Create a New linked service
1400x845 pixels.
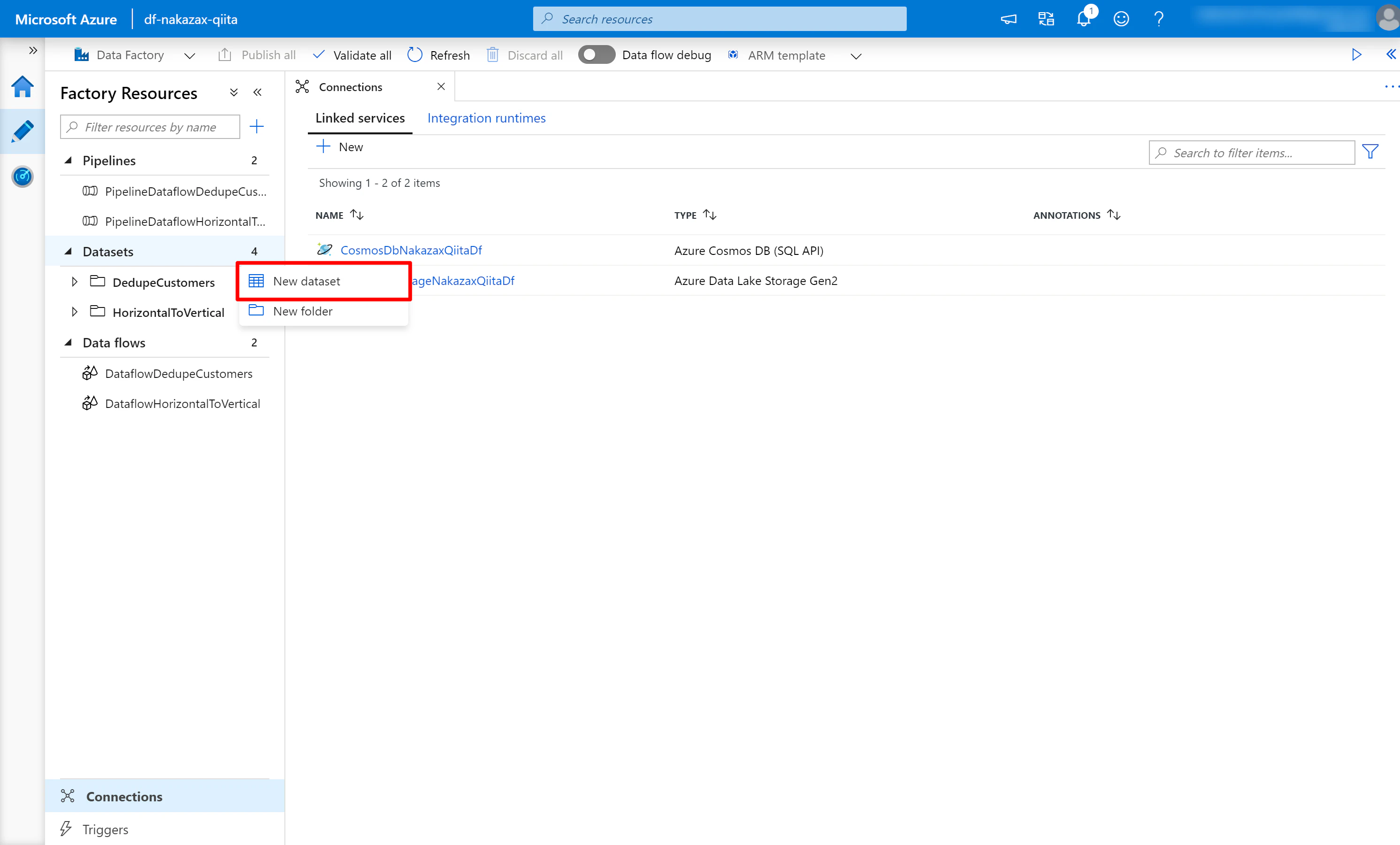[x=340, y=146]
